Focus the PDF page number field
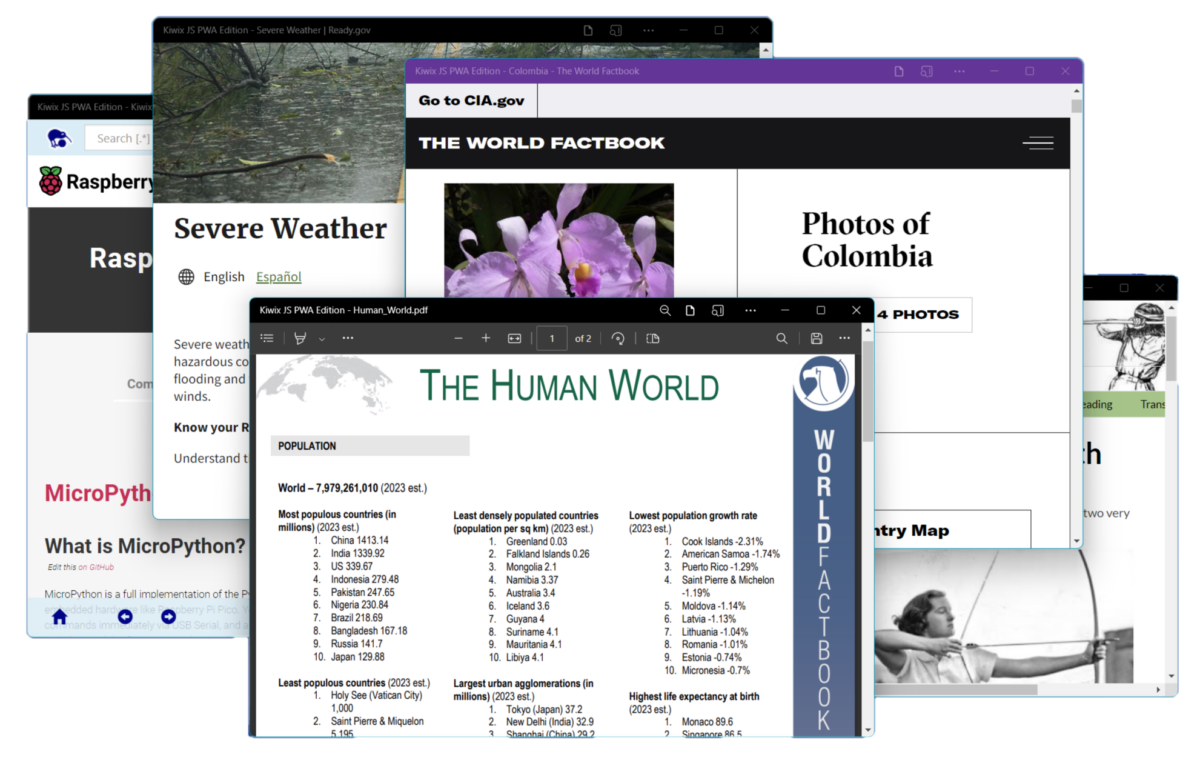Viewport: 1200px width, 760px height. tap(552, 338)
